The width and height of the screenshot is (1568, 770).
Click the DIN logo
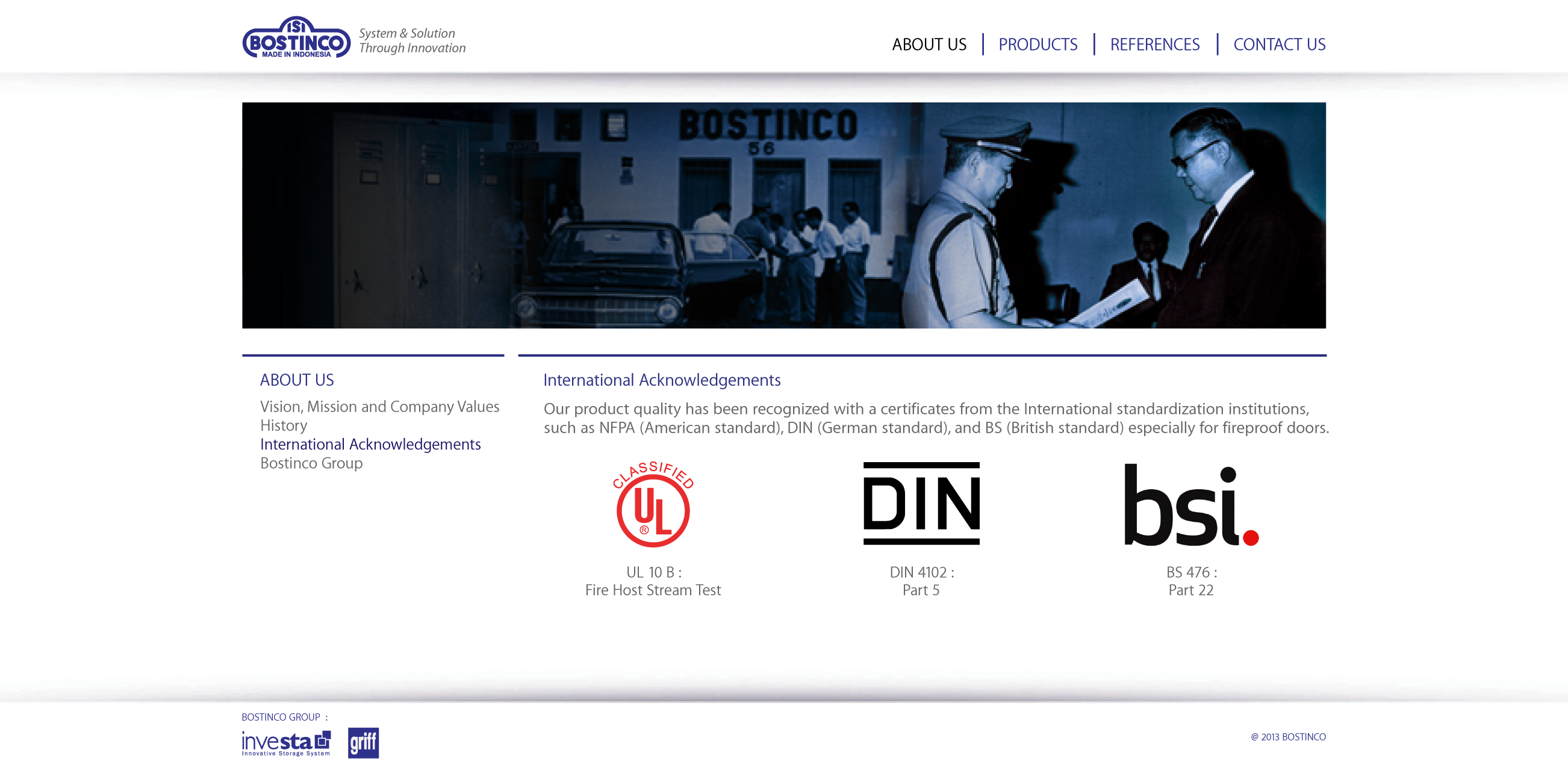921,503
